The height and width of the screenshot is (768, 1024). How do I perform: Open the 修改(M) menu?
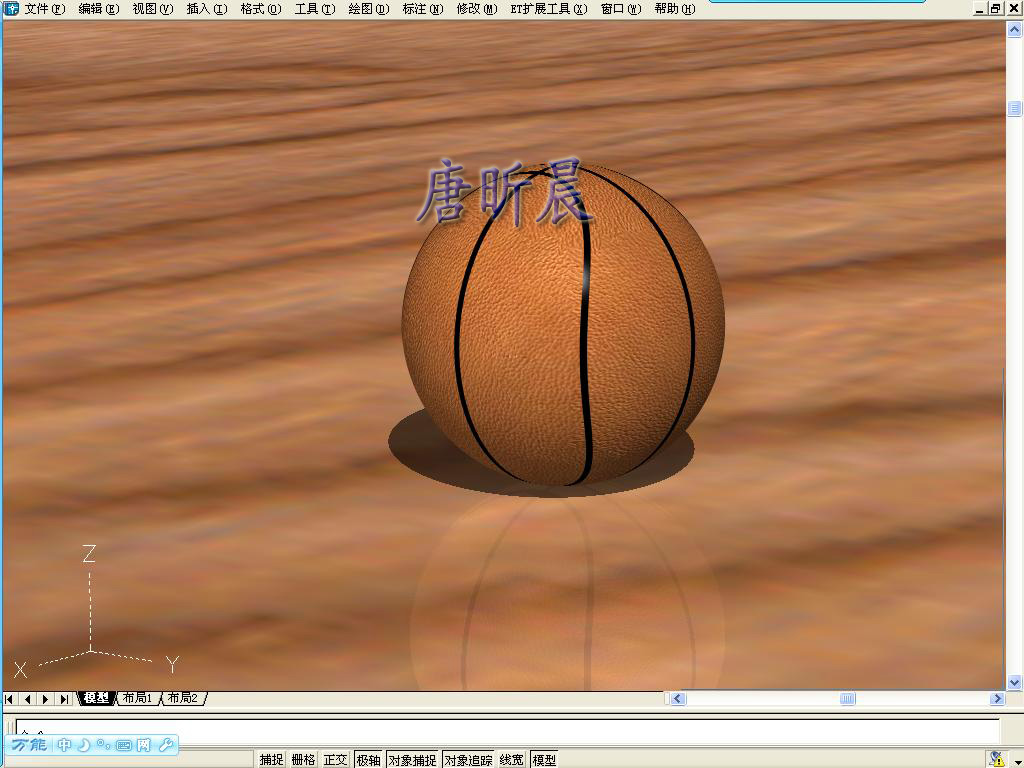pos(477,9)
